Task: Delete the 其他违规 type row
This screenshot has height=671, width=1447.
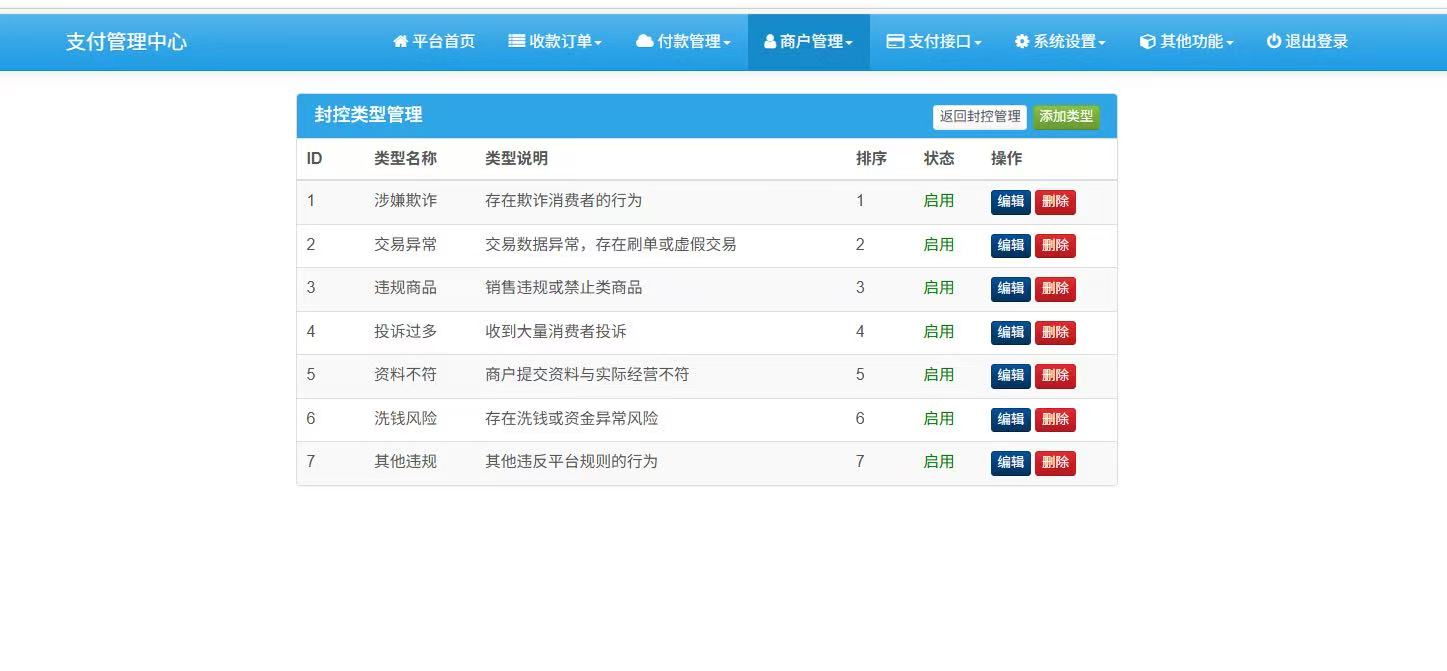Action: pos(1055,463)
